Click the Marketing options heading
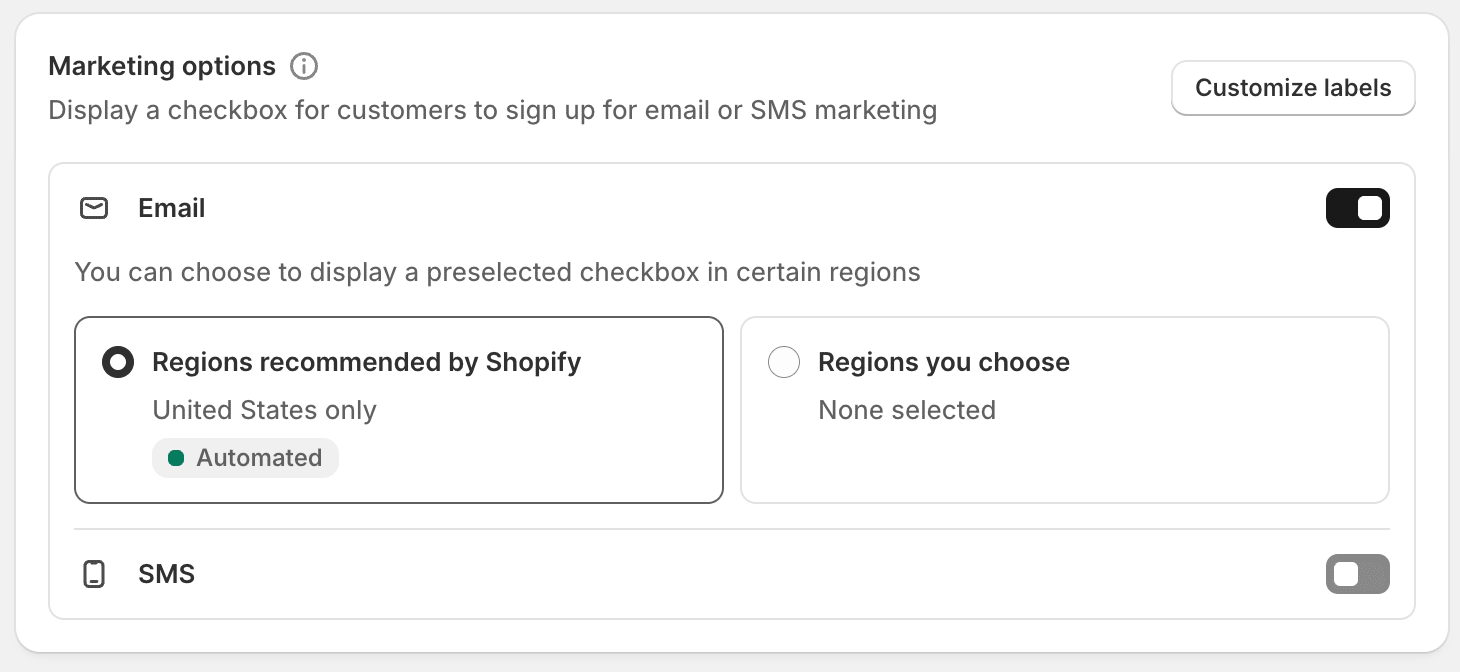This screenshot has width=1460, height=672. 162,67
